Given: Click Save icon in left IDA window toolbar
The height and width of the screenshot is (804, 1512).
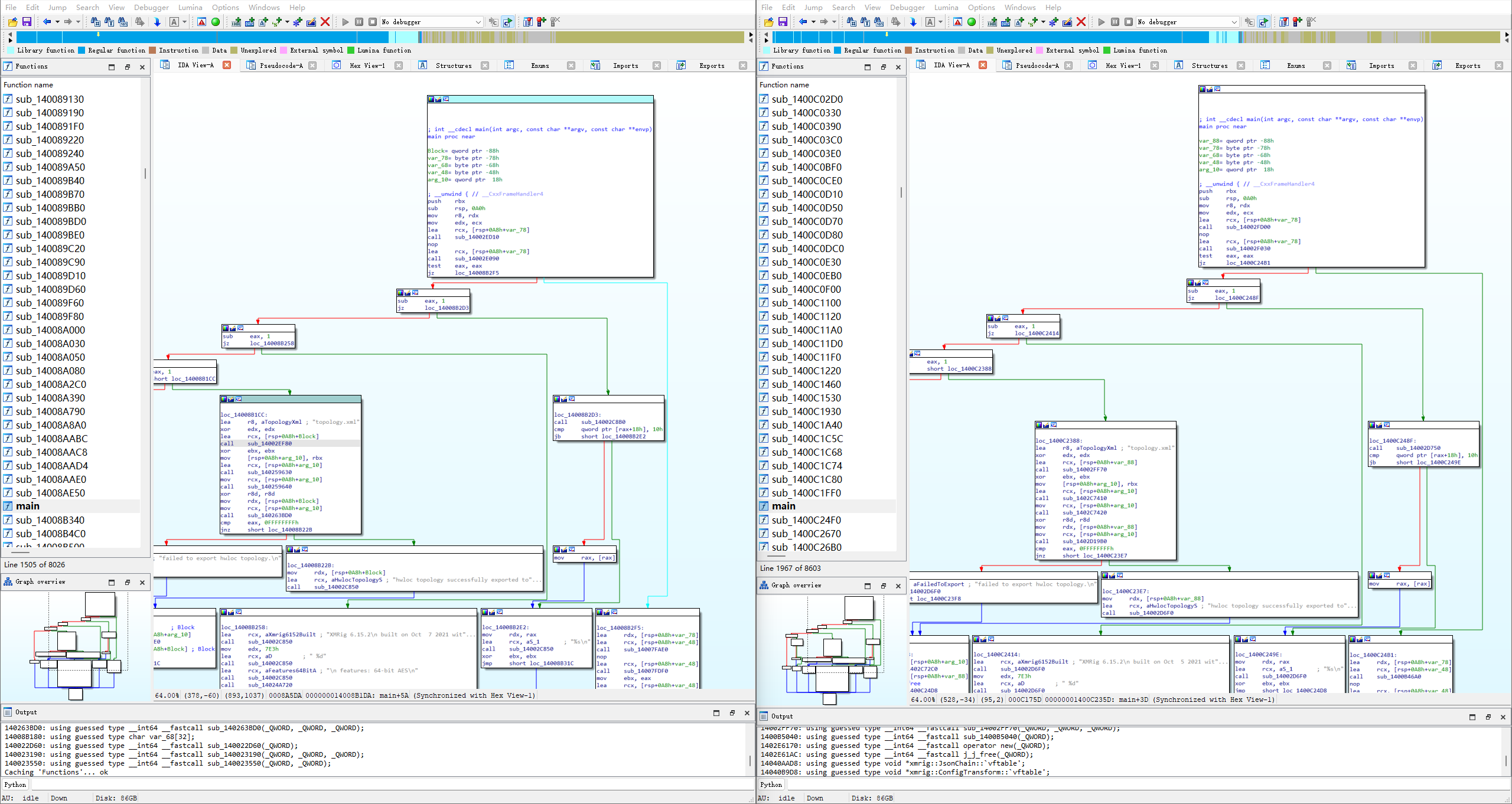Looking at the screenshot, I should [27, 22].
